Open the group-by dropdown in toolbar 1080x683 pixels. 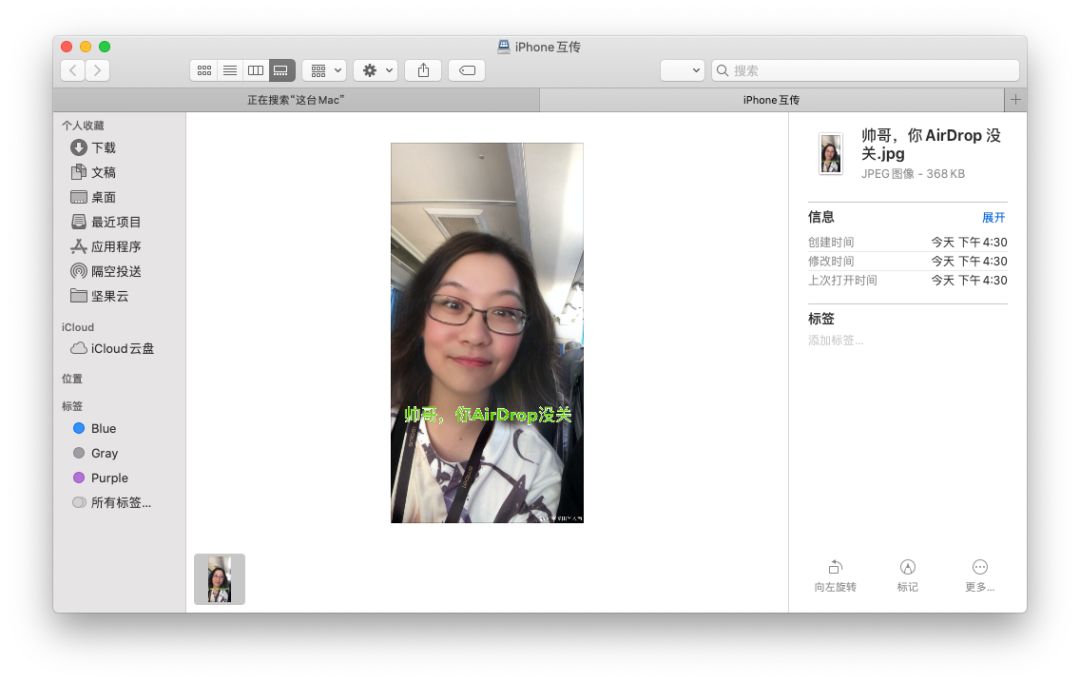[323, 70]
